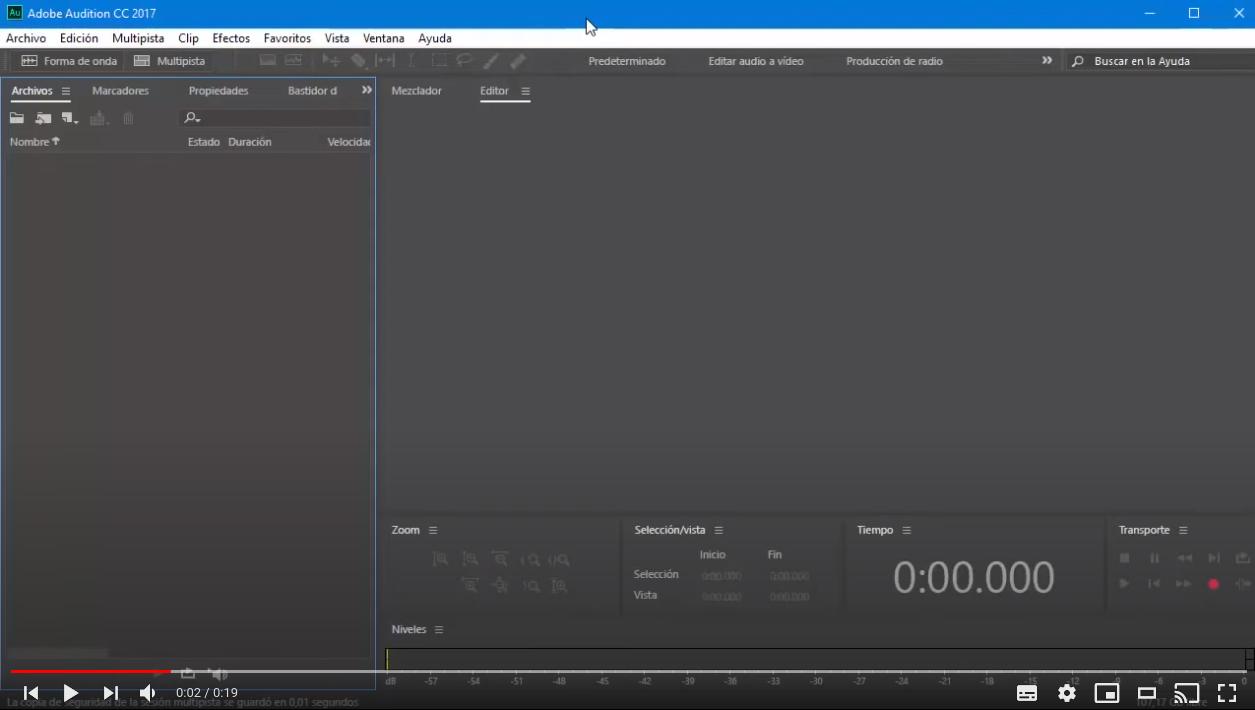Open file folder icon in Archivos panel
The height and width of the screenshot is (710, 1255).
point(17,118)
